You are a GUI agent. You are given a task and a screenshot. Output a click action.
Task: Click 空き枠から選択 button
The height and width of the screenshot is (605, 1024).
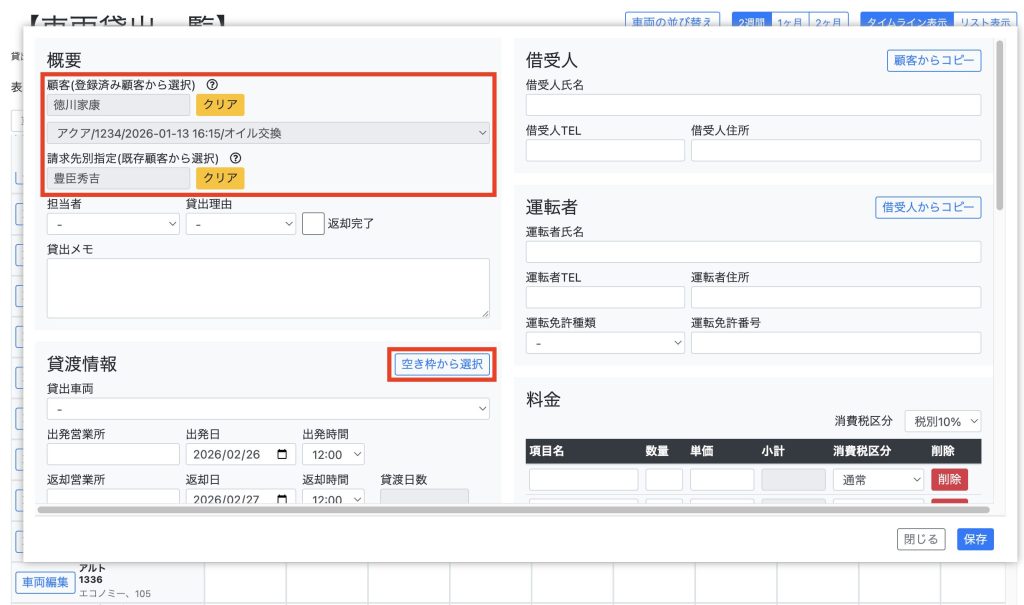(x=441, y=365)
